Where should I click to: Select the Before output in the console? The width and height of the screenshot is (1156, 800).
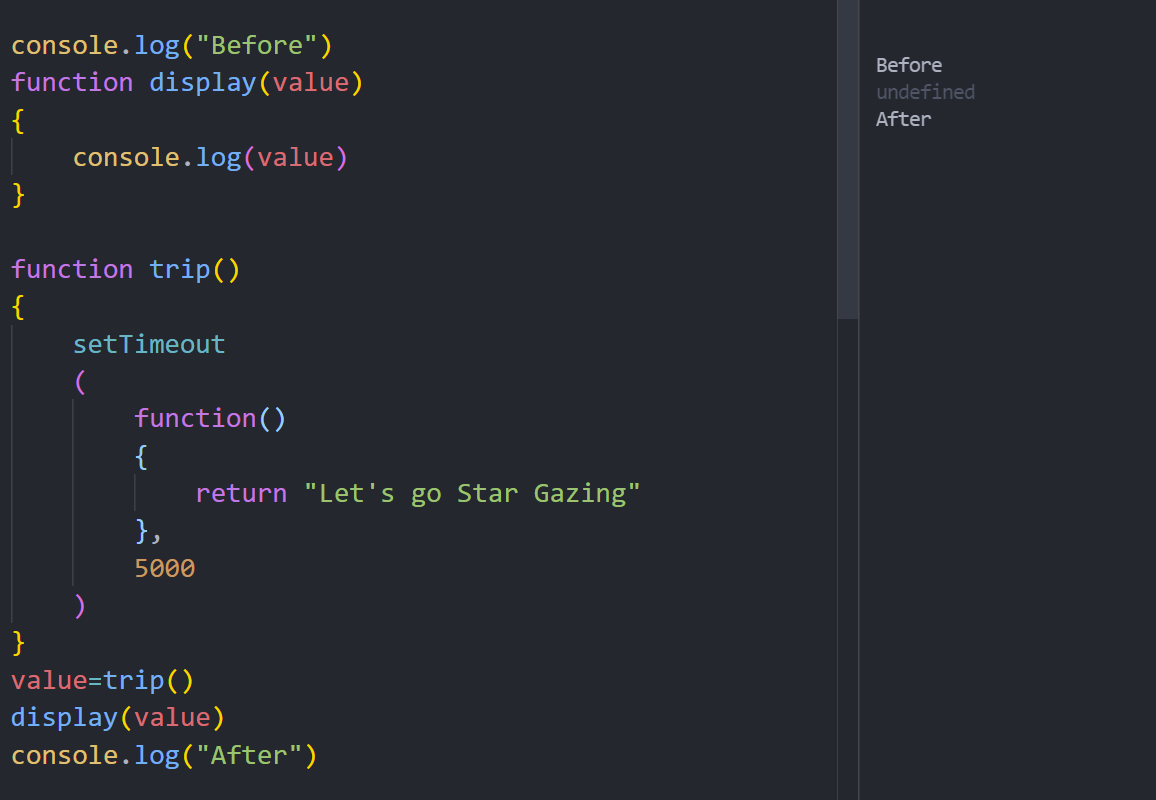(908, 64)
